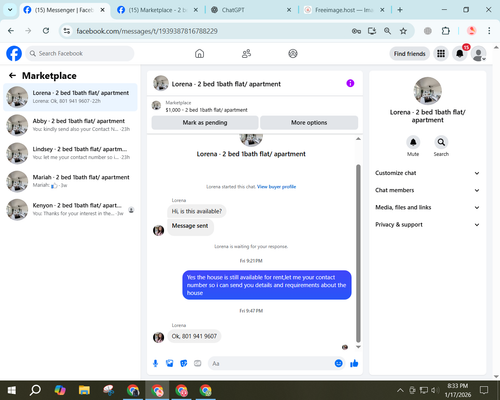Choose a GIF icon

click(198, 363)
